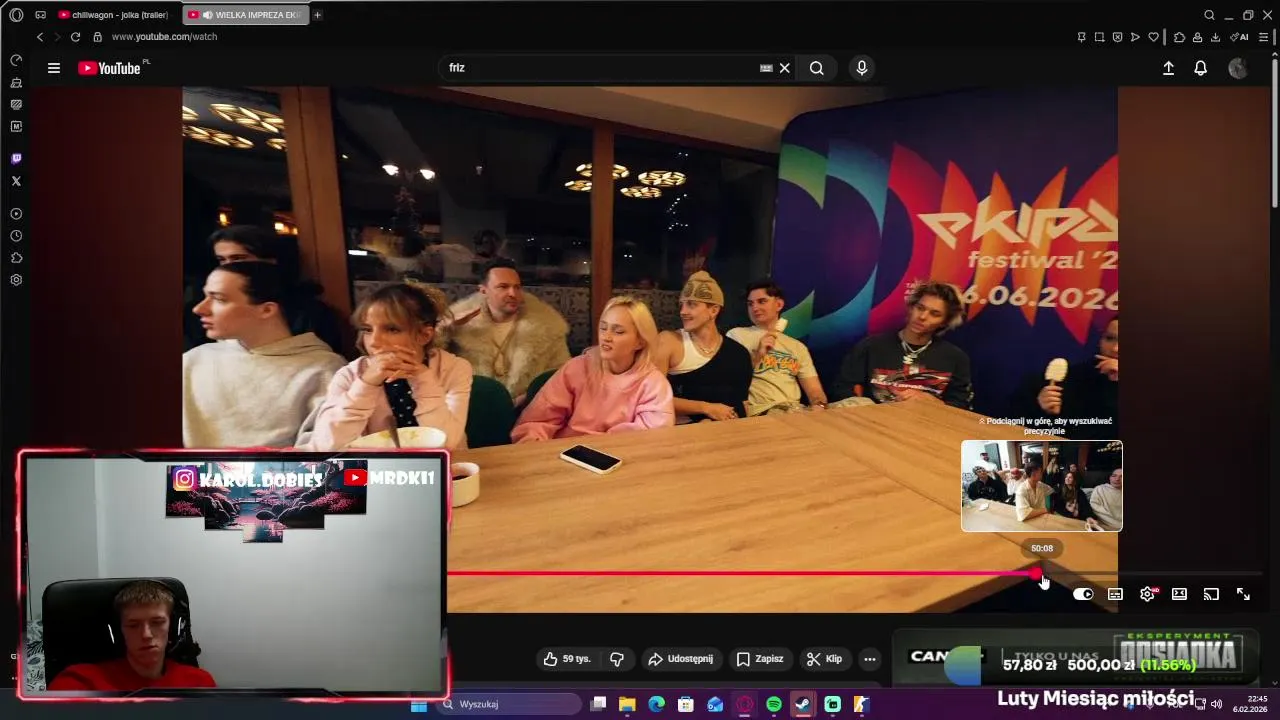Image resolution: width=1280 pixels, height=720 pixels.
Task: Click the pinboard pin icon in toolbar
Action: 1081,37
